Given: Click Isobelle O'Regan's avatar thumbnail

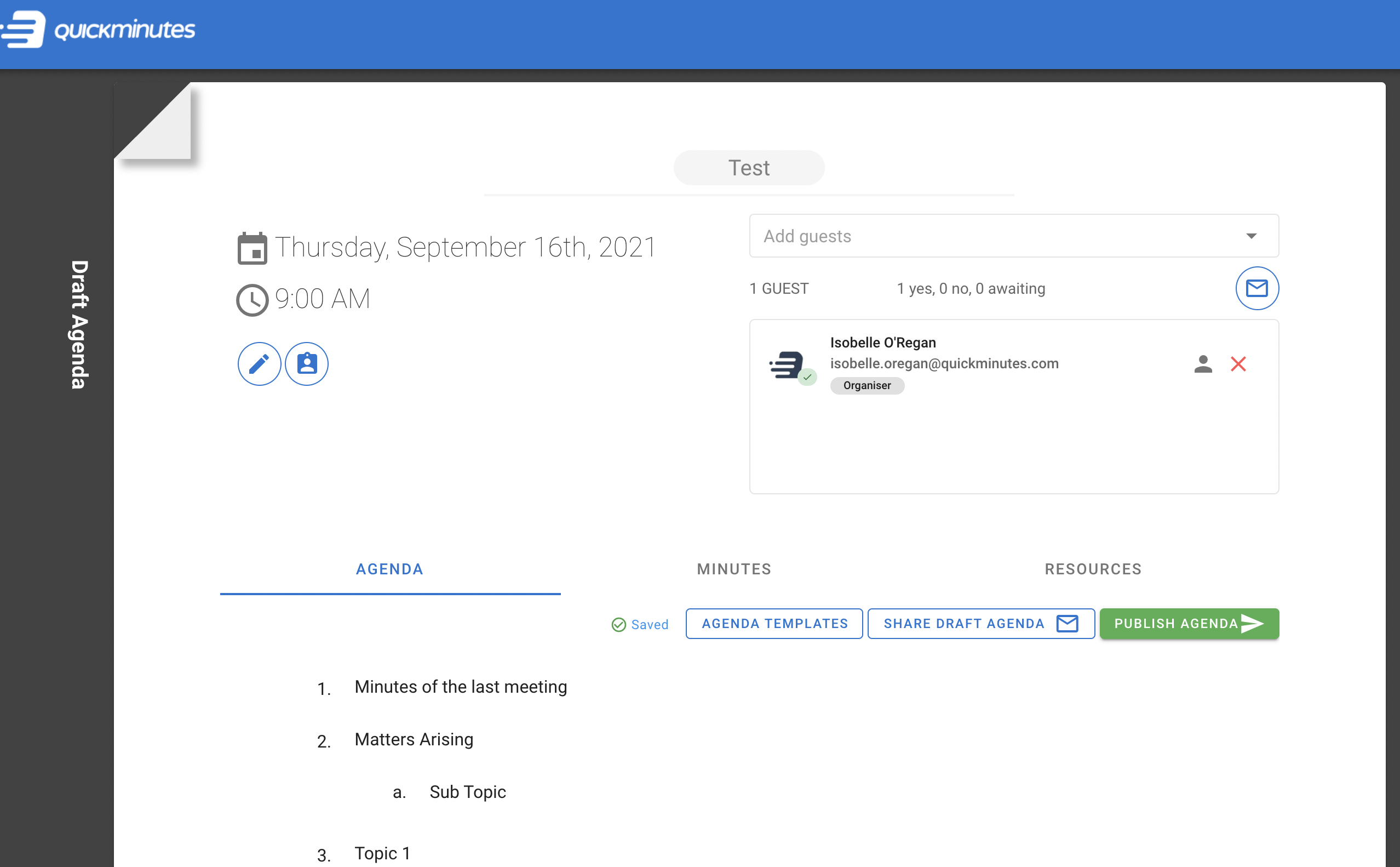Looking at the screenshot, I should 791,367.
